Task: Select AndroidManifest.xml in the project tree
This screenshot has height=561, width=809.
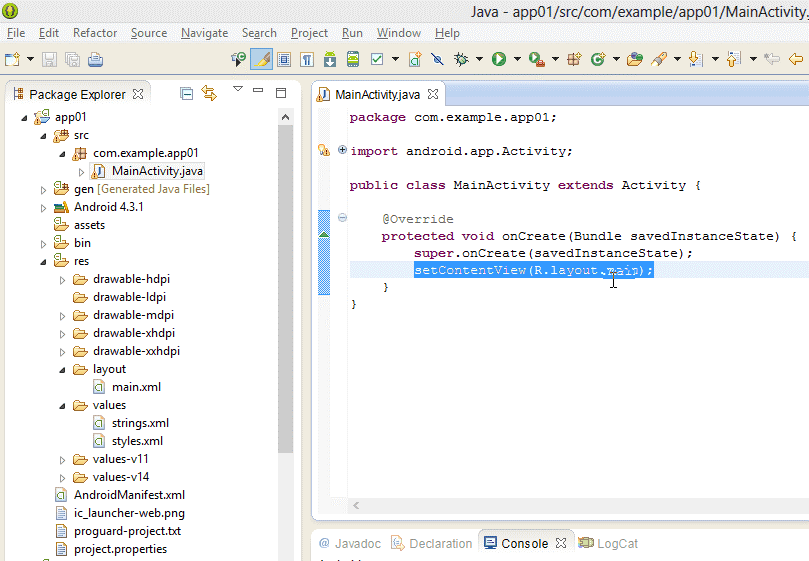Action: click(x=129, y=495)
